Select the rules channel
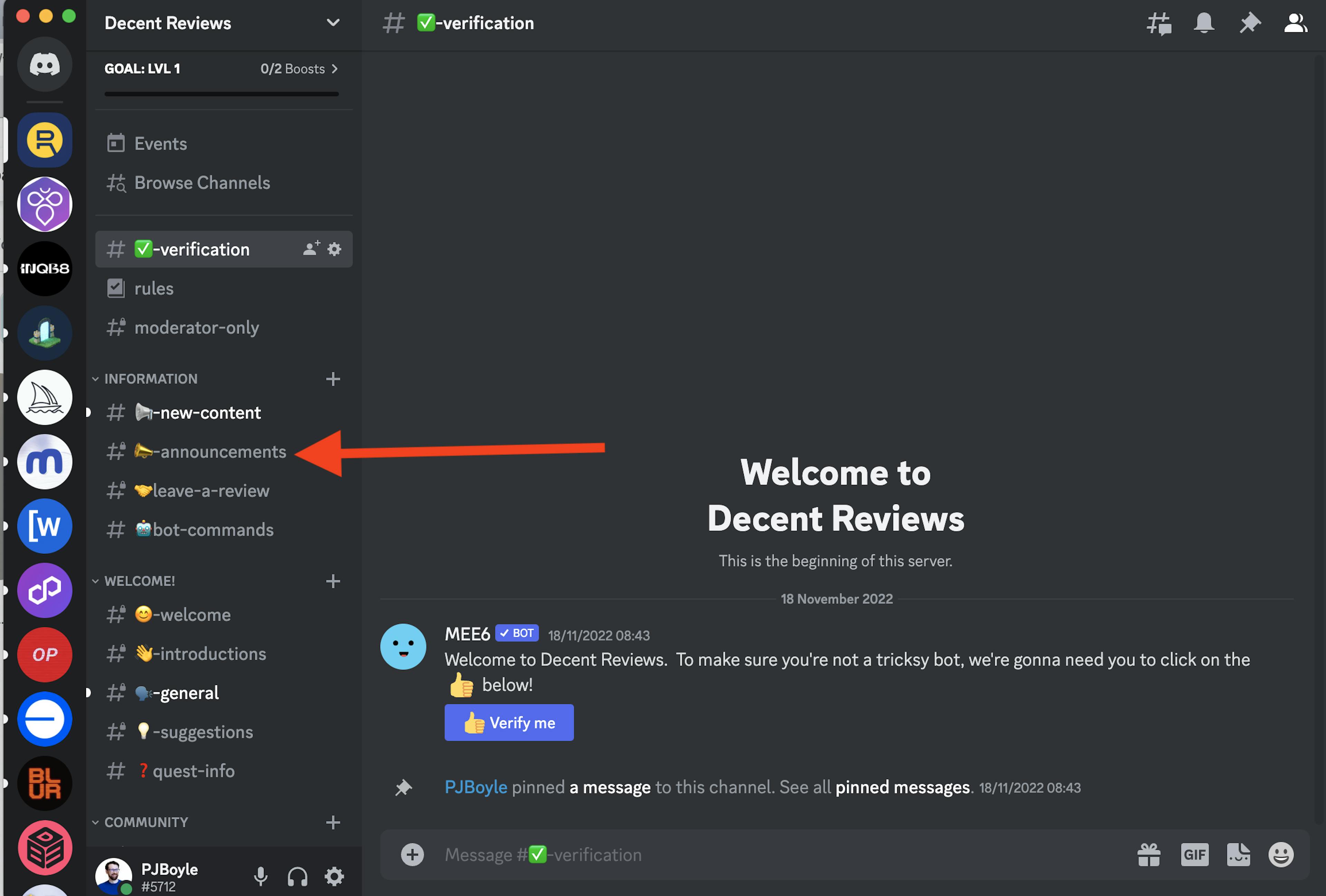 tap(154, 289)
